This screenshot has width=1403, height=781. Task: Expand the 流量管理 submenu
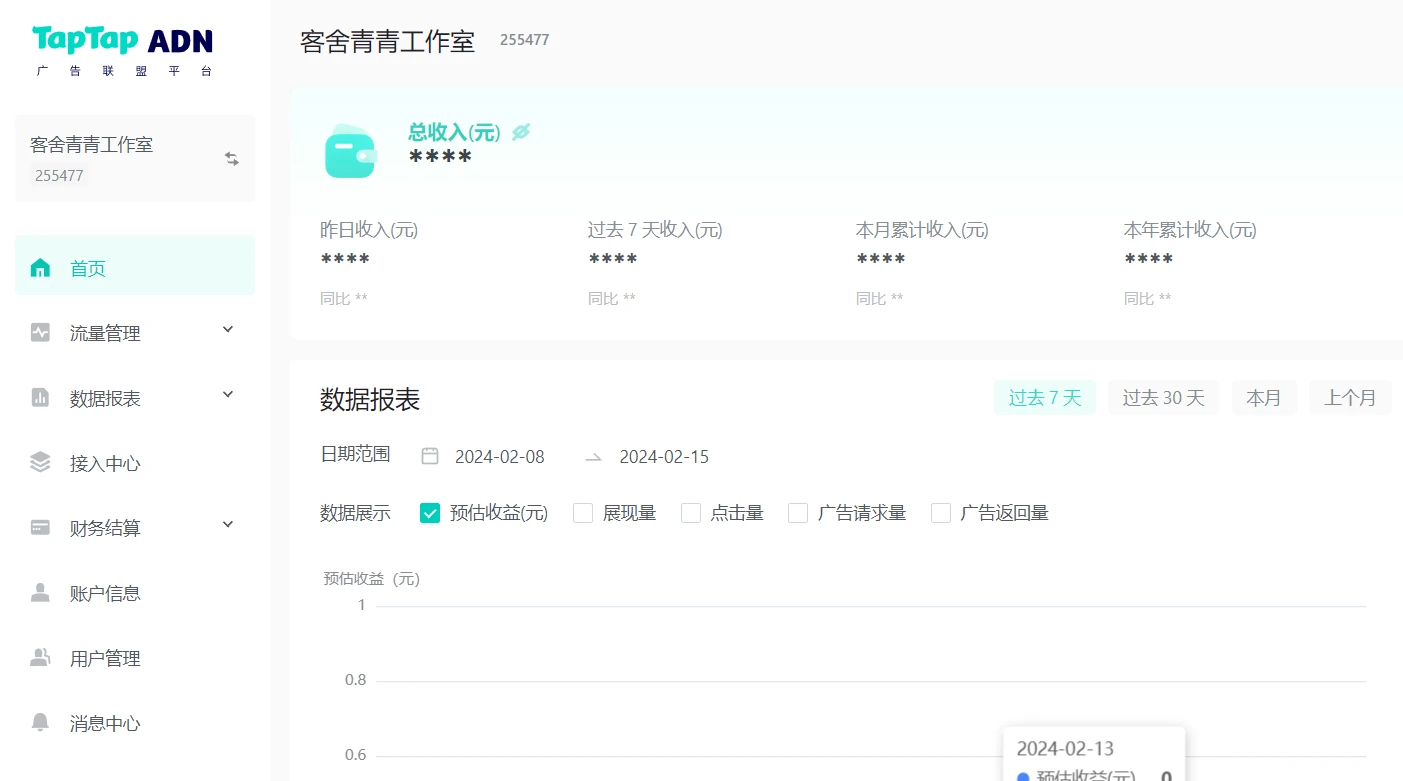(x=227, y=329)
